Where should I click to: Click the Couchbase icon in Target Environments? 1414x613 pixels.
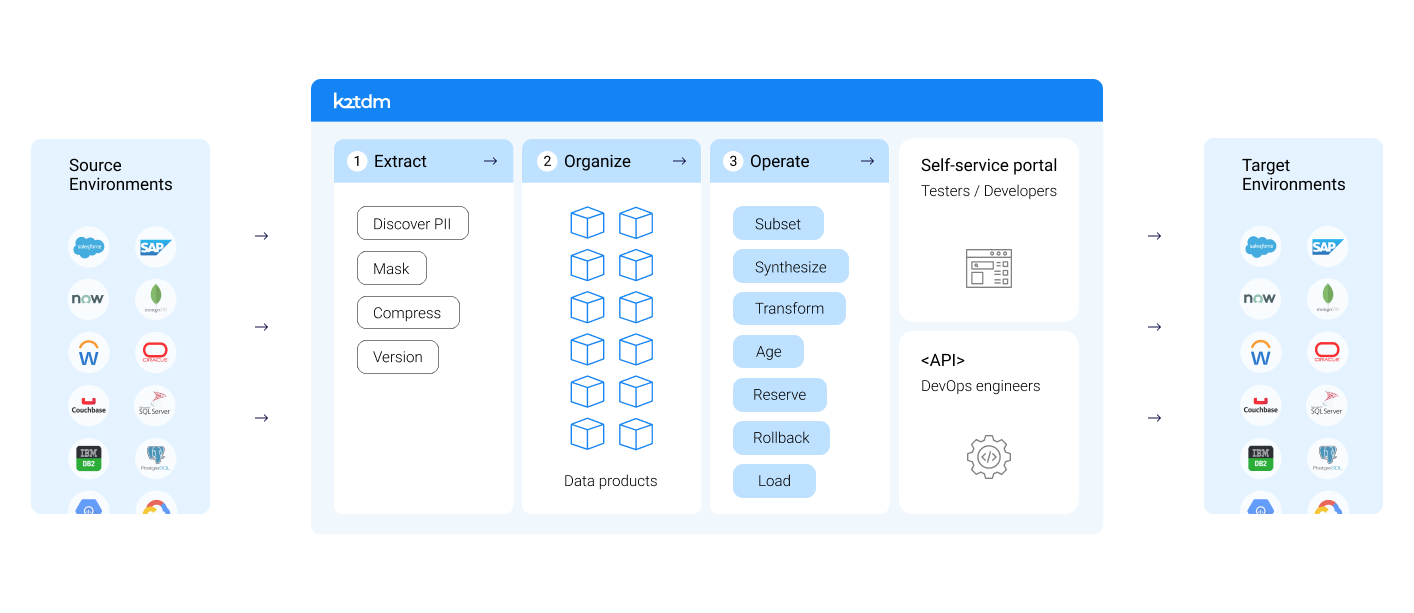(x=1260, y=405)
